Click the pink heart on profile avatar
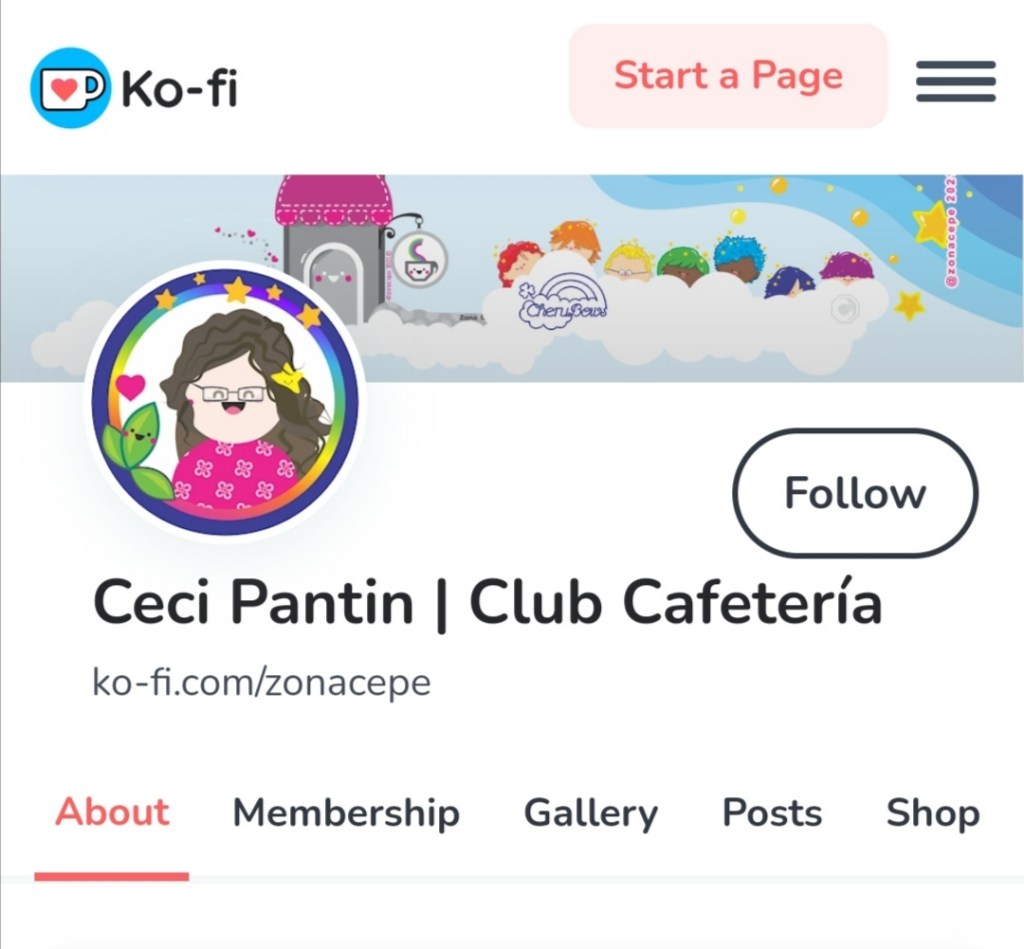This screenshot has height=949, width=1024. pyautogui.click(x=131, y=386)
